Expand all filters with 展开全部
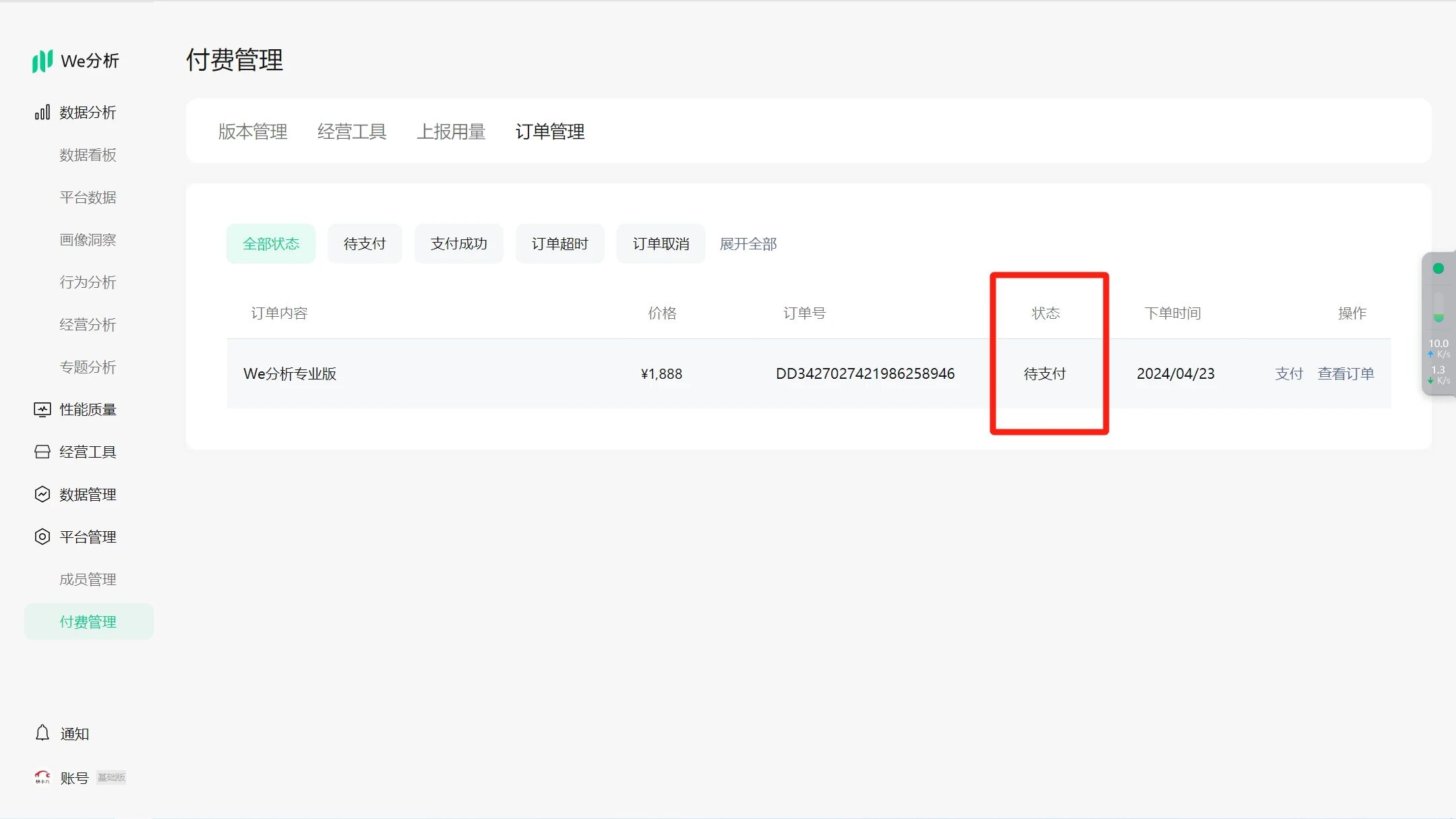 coord(748,243)
